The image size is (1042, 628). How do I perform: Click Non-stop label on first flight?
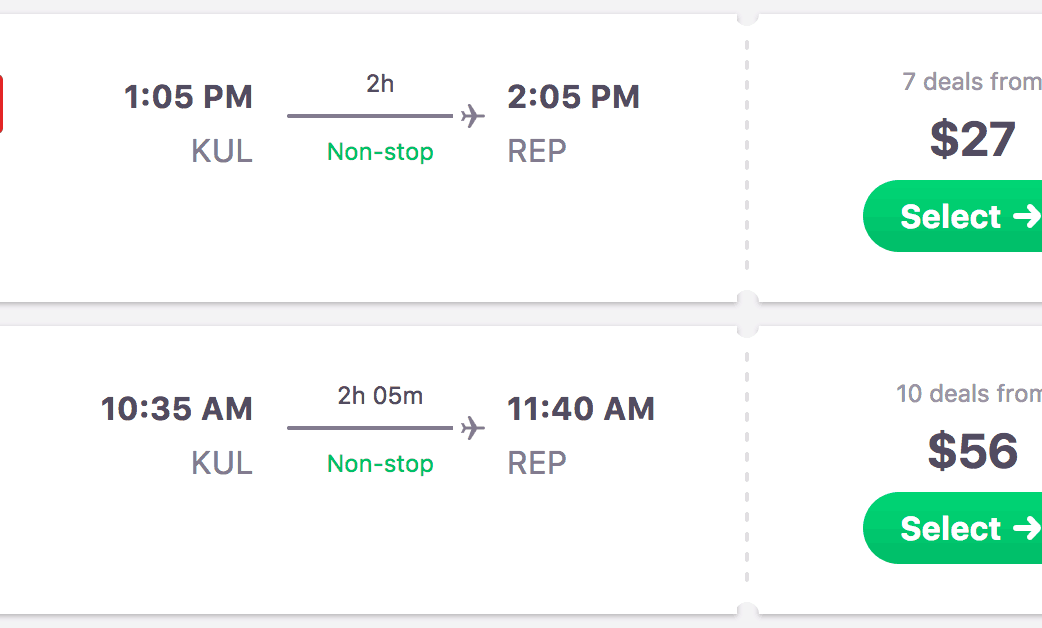point(380,152)
